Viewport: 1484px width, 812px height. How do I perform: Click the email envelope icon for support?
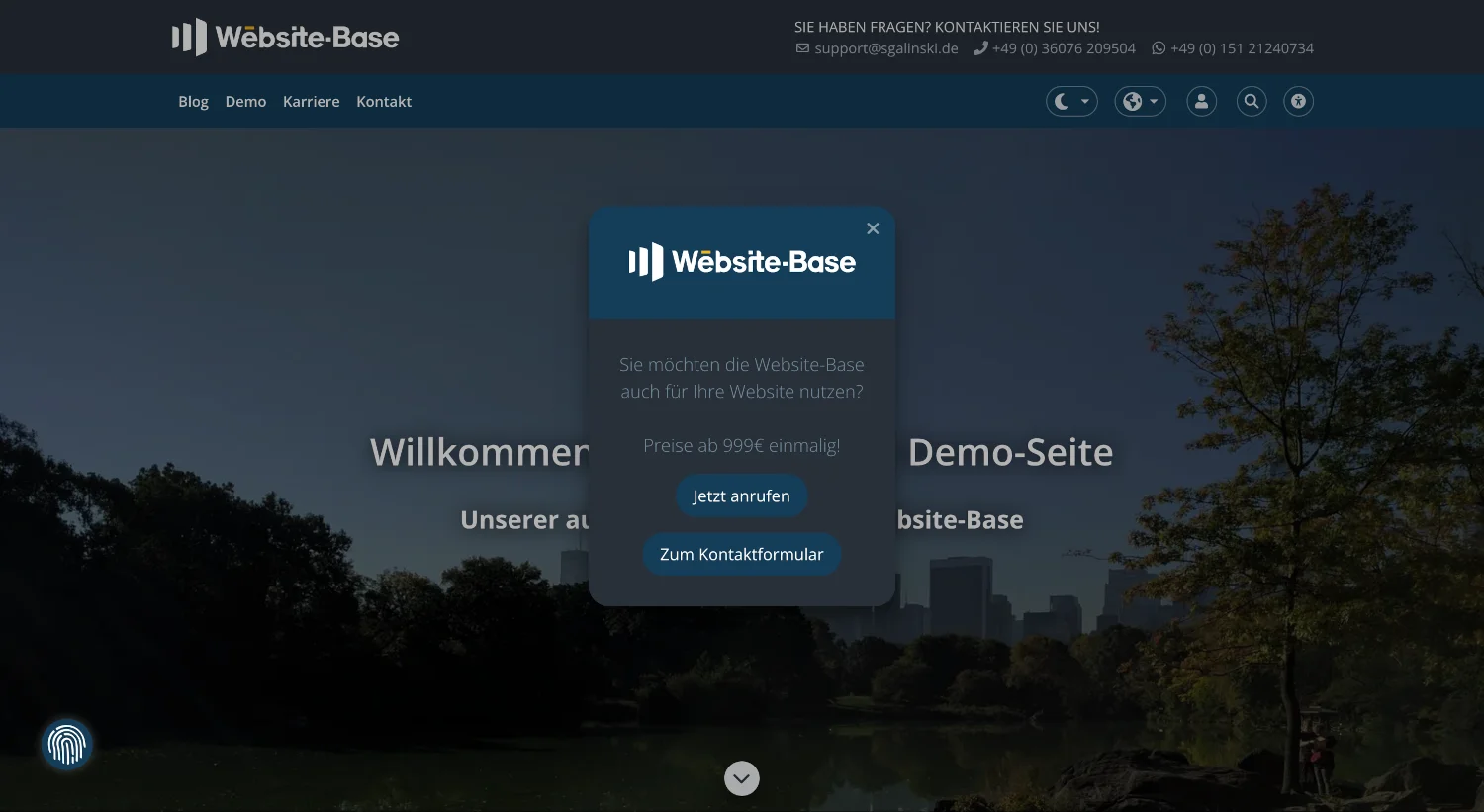pyautogui.click(x=801, y=48)
